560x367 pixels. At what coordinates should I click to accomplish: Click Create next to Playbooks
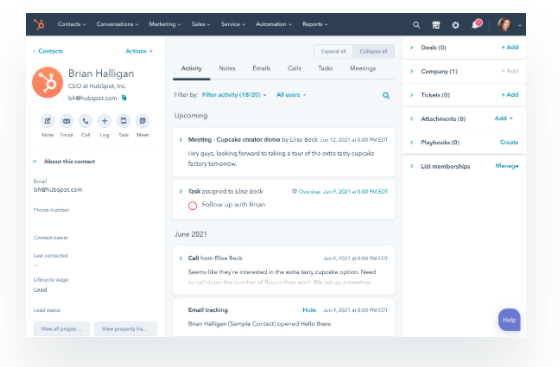tap(509, 142)
